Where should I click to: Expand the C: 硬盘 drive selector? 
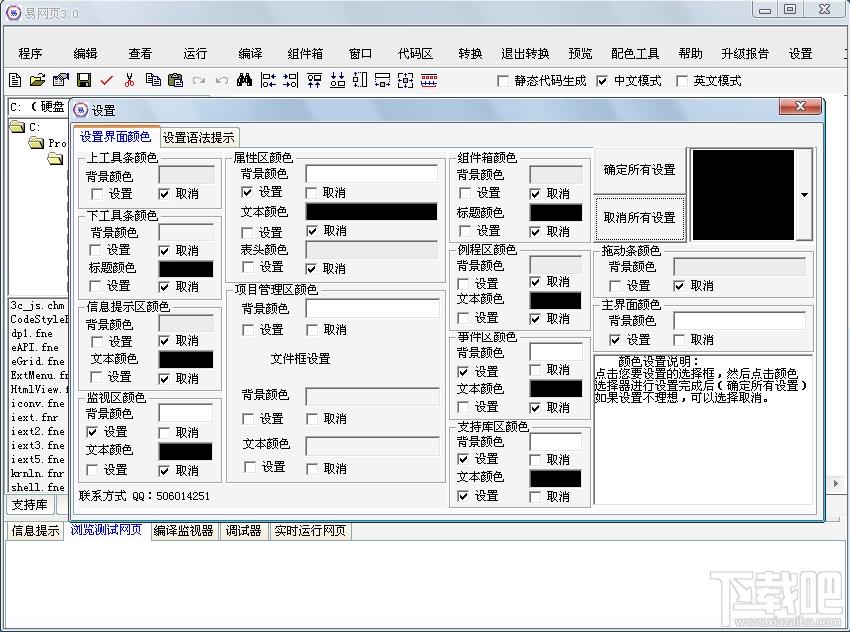coord(38,107)
